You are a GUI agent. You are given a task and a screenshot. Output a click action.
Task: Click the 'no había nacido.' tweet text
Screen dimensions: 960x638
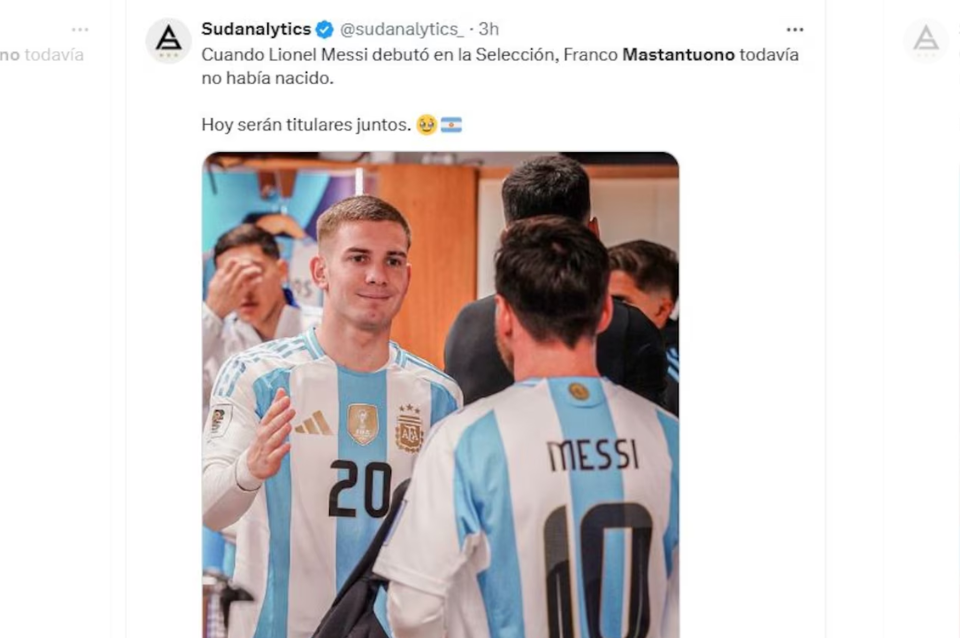(268, 78)
